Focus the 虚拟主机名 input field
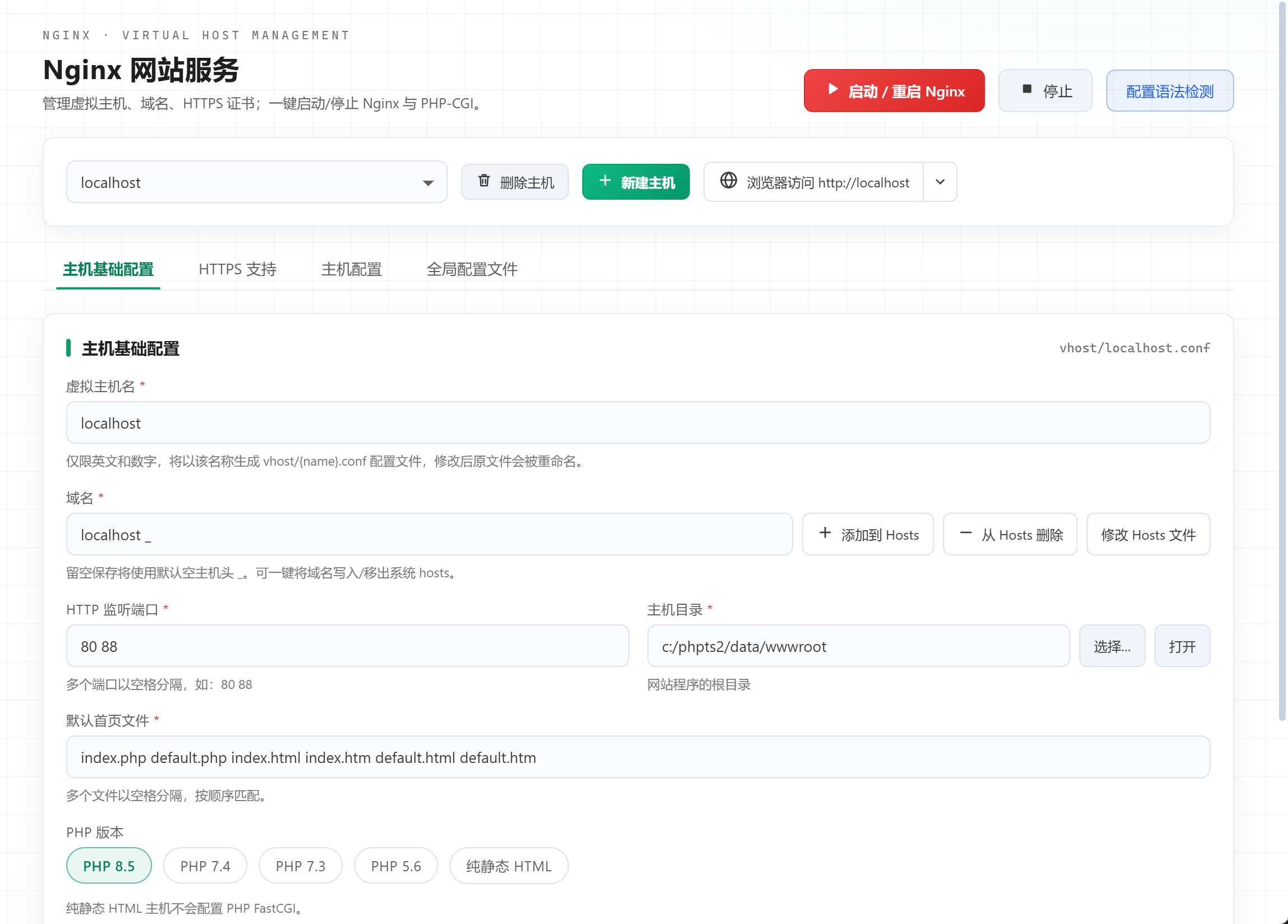1288x924 pixels. coord(638,422)
